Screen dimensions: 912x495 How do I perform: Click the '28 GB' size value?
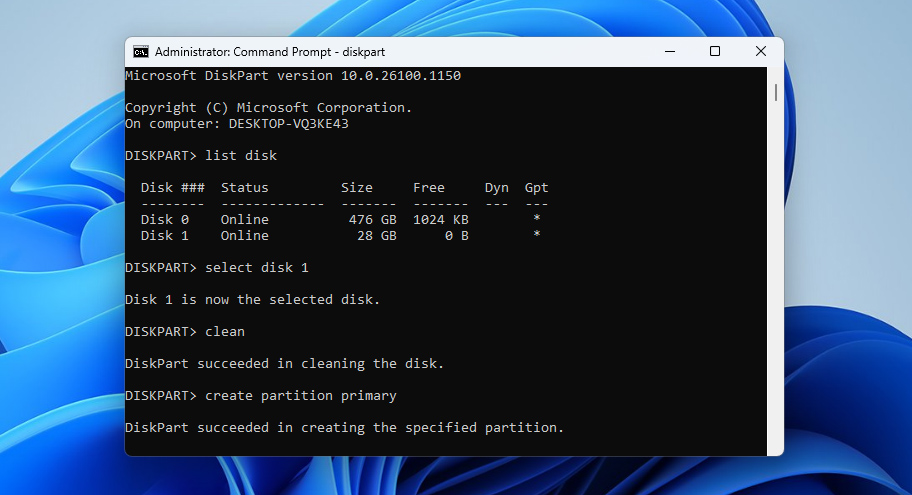pyautogui.click(x=377, y=236)
